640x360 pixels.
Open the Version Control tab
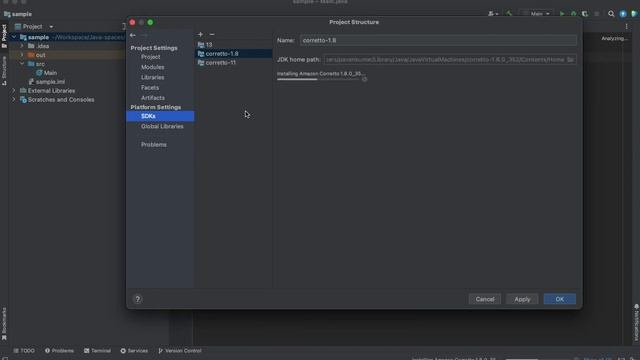click(x=180, y=351)
